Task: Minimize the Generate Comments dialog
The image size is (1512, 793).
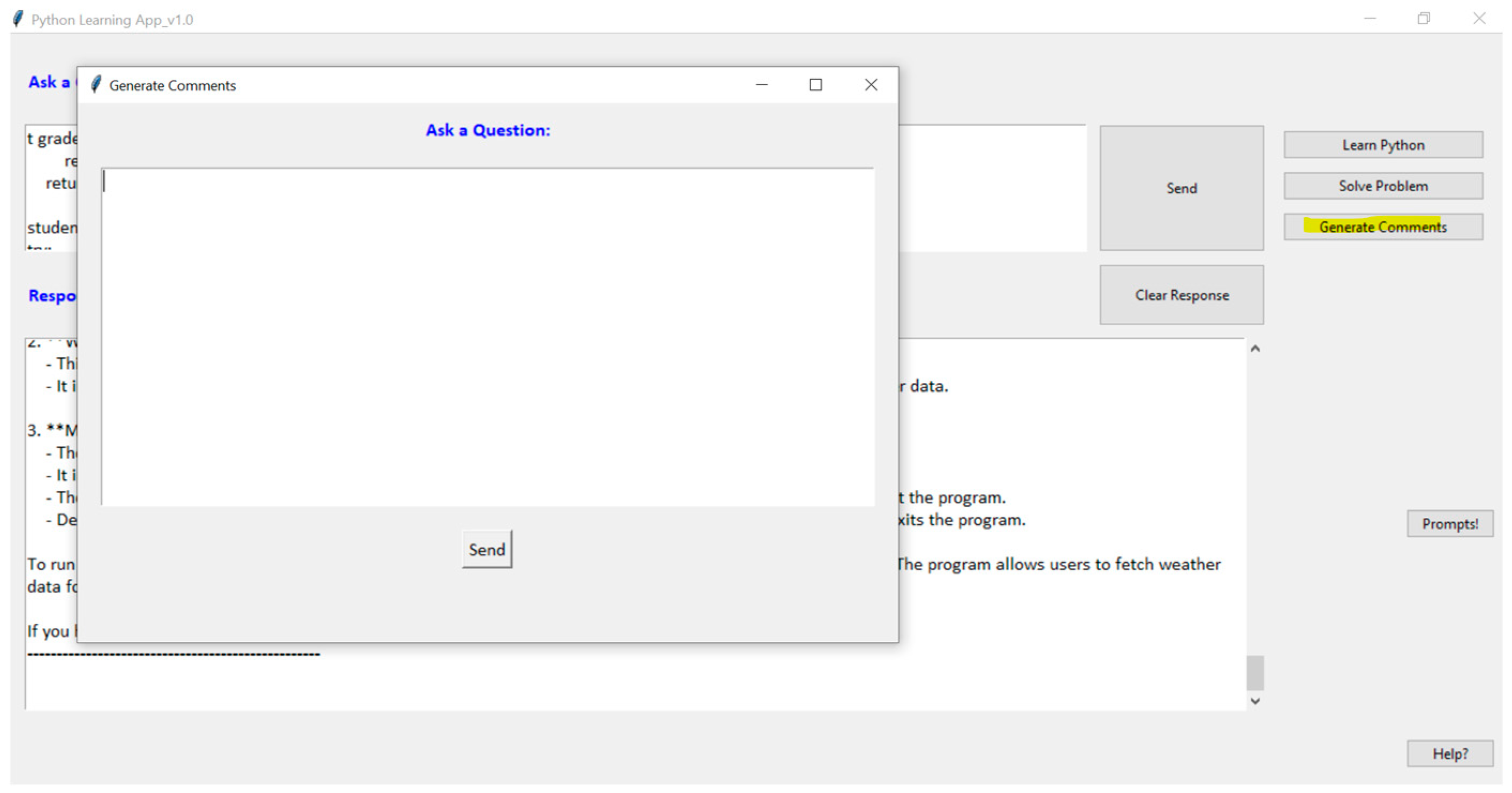Action: click(x=761, y=85)
